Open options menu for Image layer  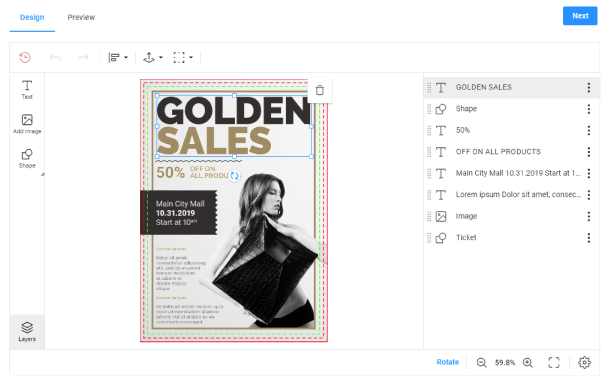[589, 216]
